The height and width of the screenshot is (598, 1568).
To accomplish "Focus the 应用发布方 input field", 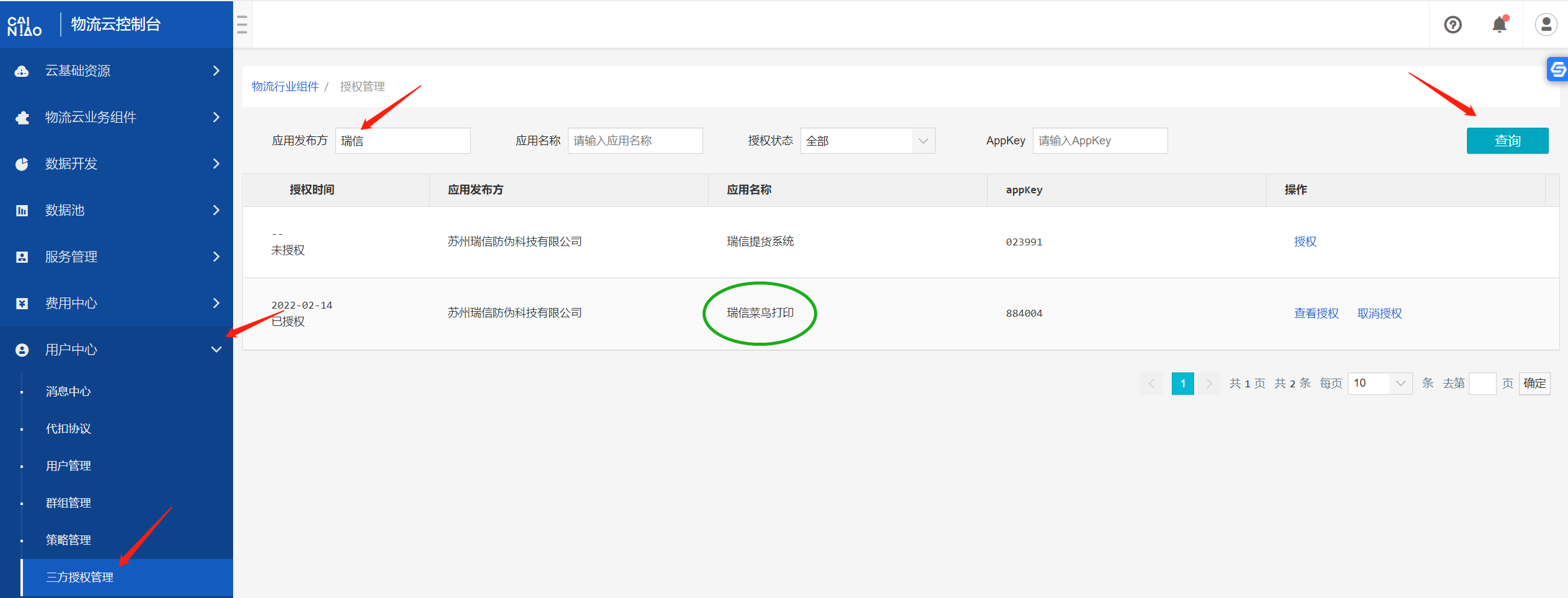I will tap(402, 141).
